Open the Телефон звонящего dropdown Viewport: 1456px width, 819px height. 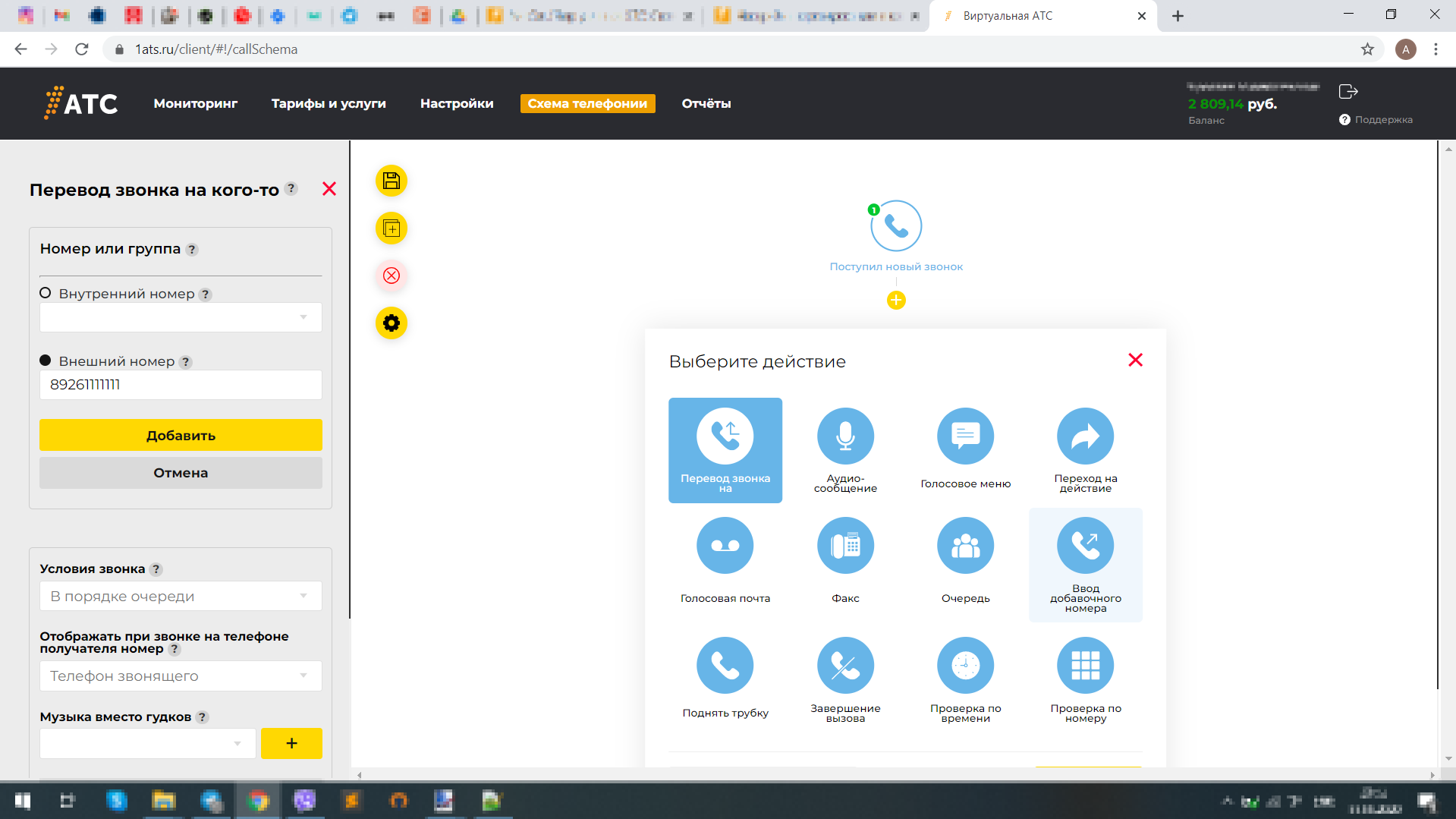pos(181,676)
